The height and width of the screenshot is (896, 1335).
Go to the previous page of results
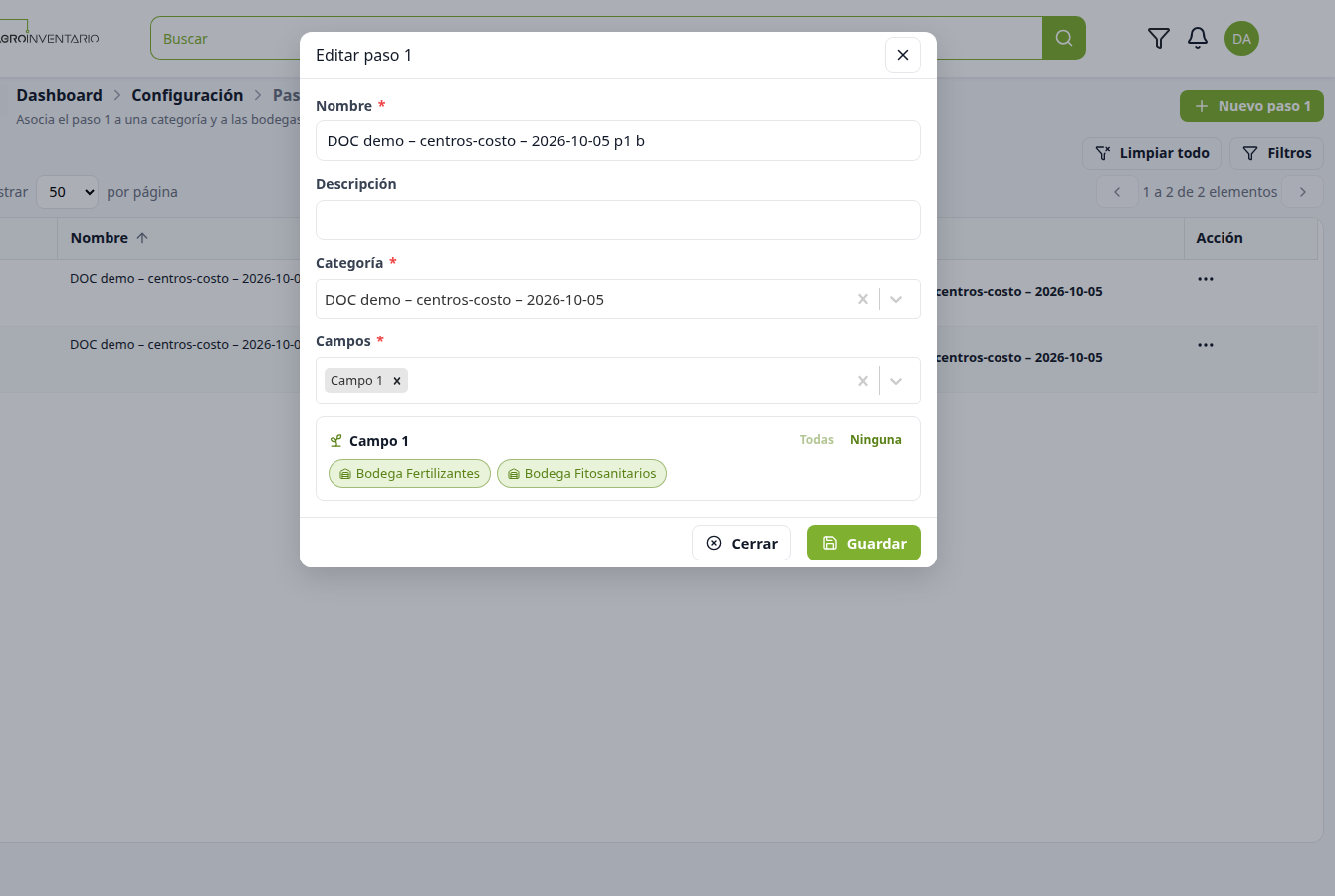pos(1117,192)
